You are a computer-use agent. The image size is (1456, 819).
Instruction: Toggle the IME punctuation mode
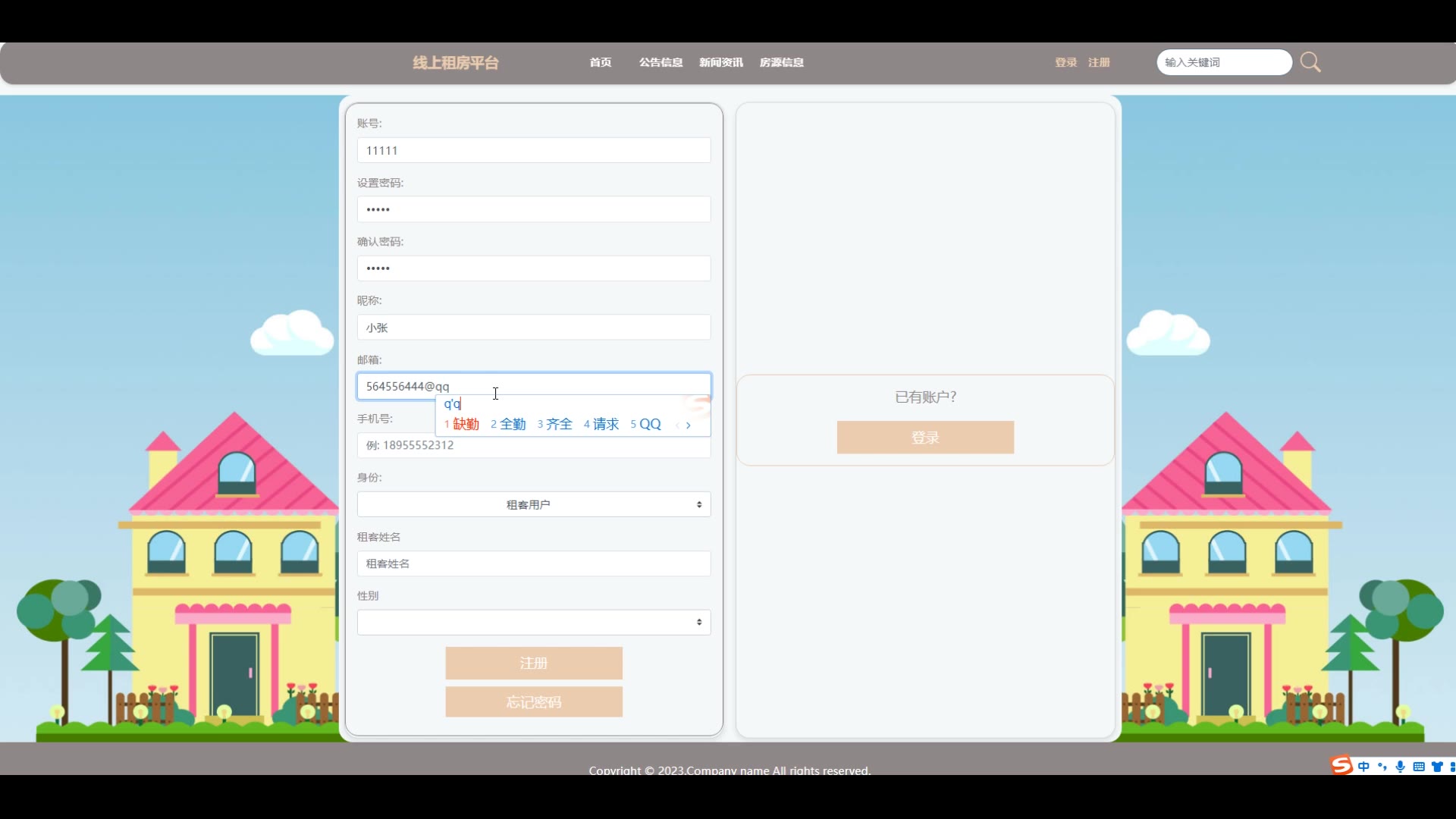click(1382, 767)
